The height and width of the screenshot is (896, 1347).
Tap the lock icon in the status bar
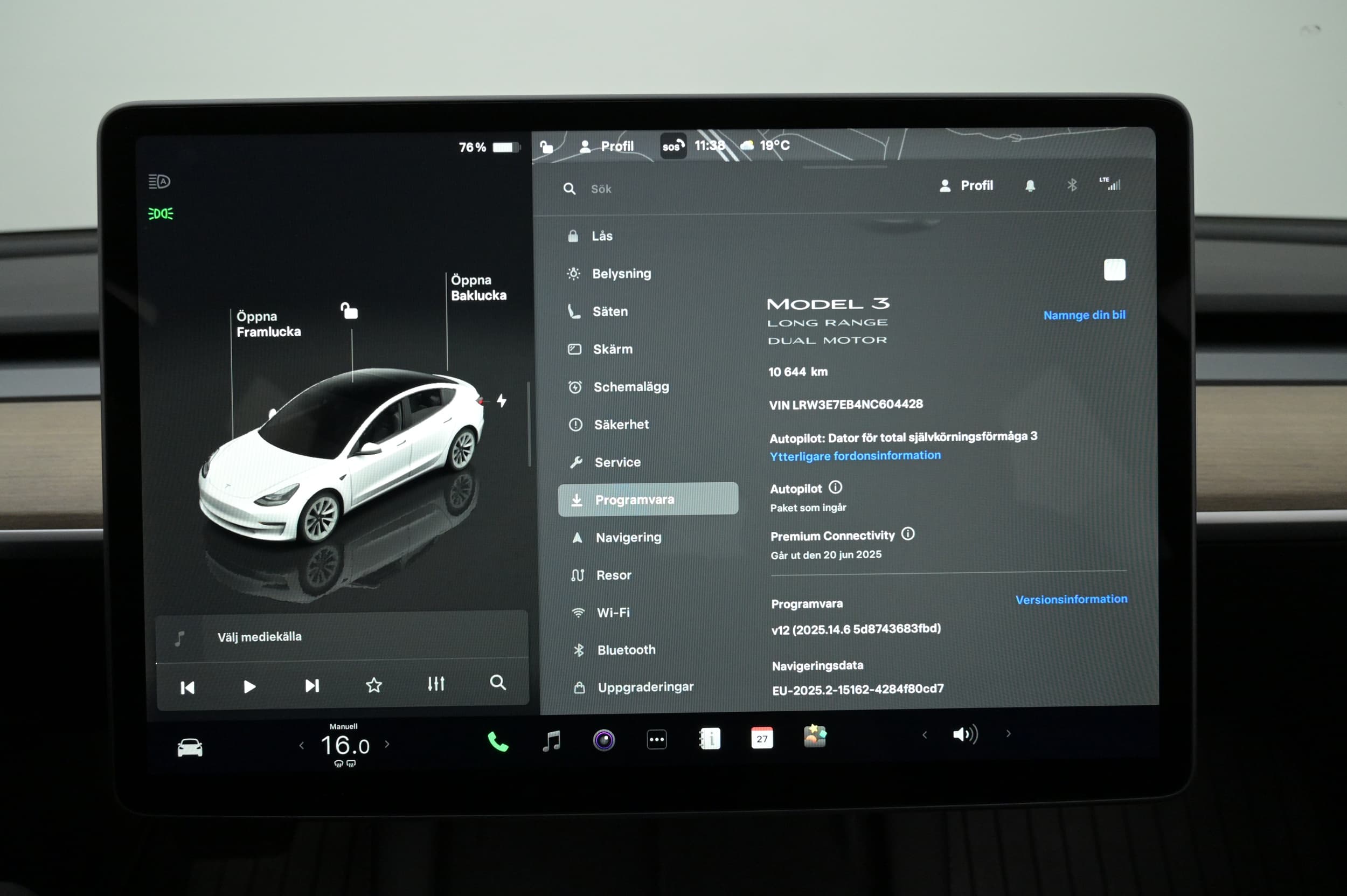546,147
